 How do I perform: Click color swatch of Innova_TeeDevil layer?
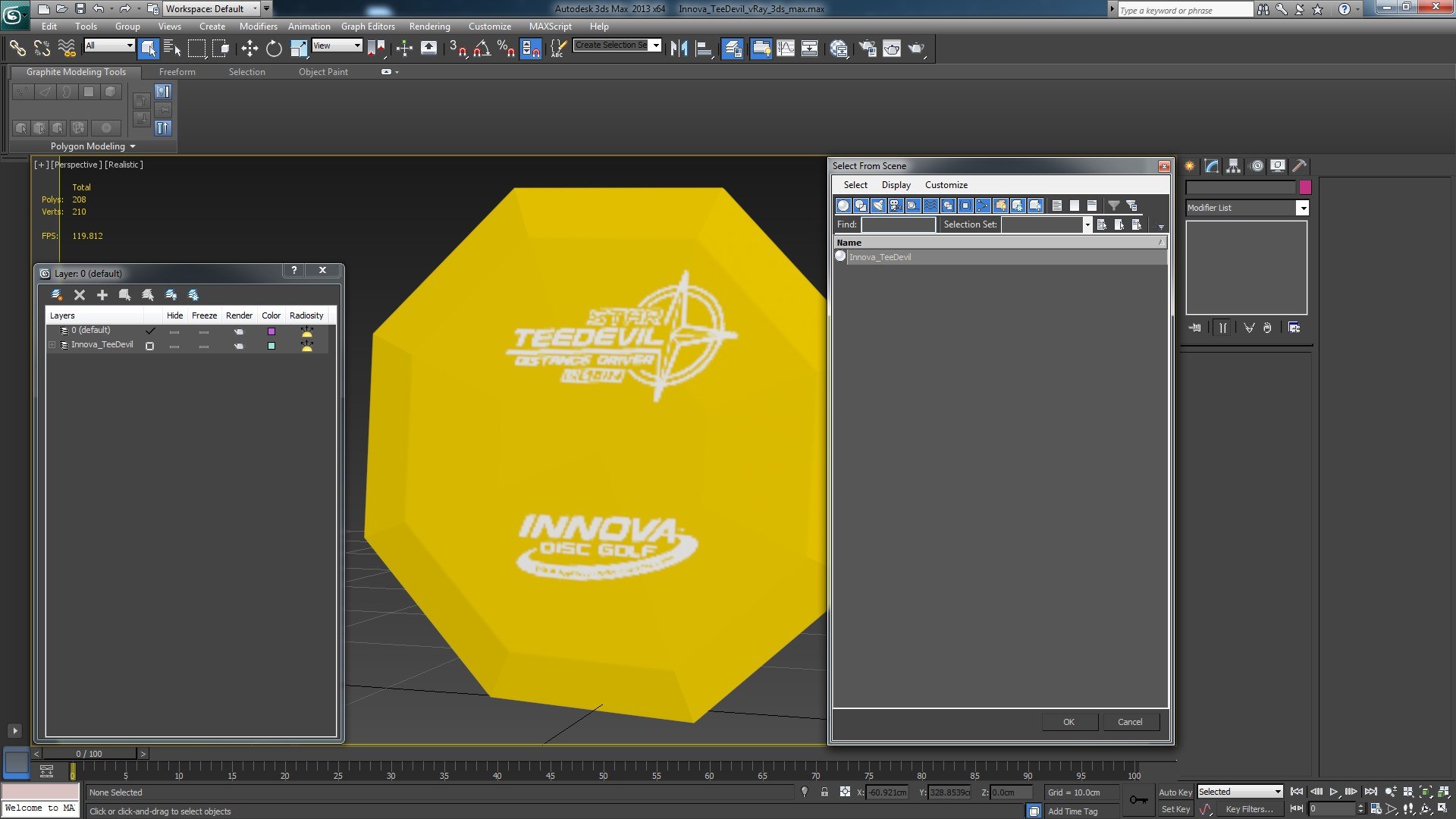[271, 346]
